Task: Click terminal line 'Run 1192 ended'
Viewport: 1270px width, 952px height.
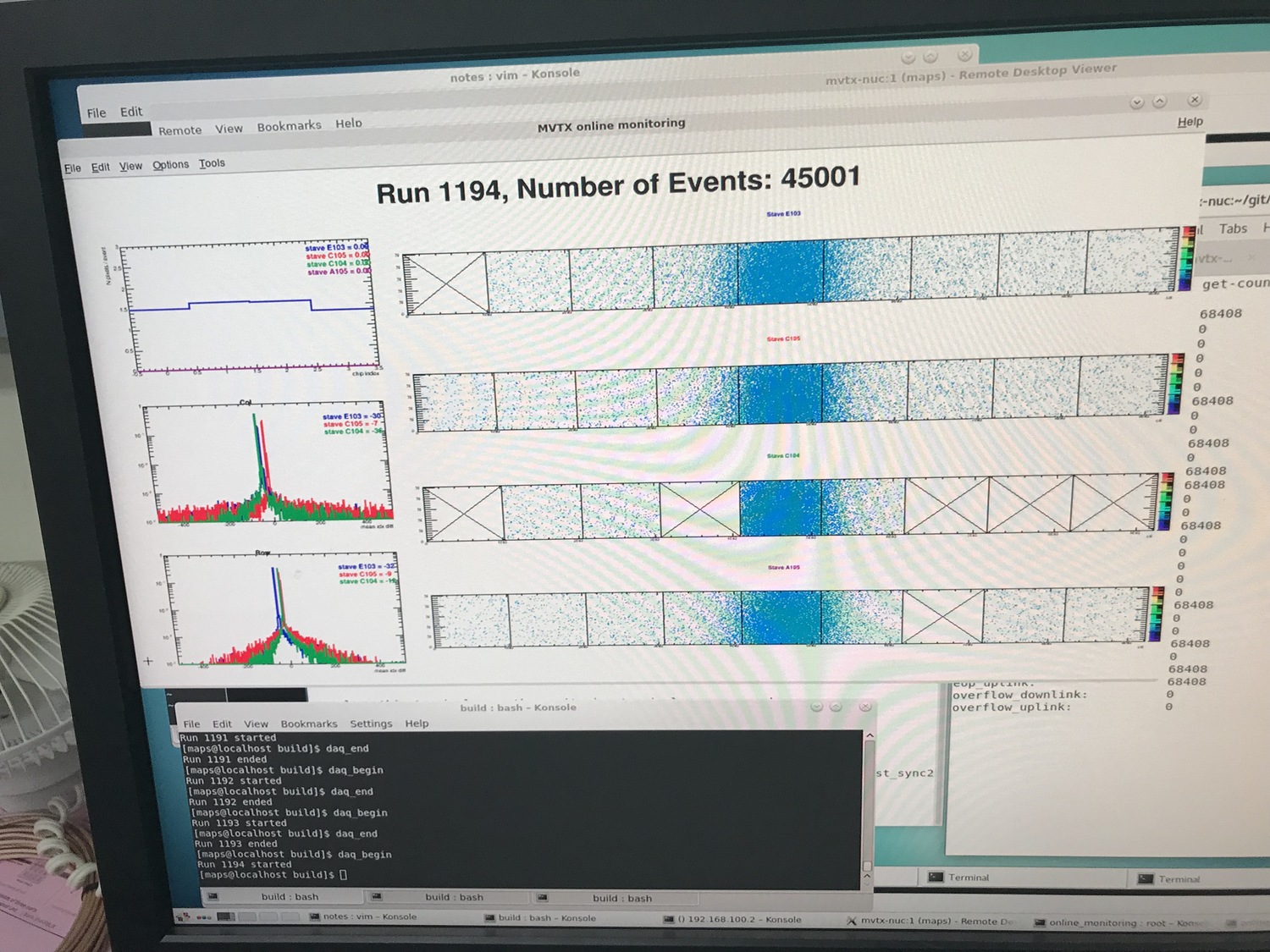Action: pyautogui.click(x=231, y=801)
